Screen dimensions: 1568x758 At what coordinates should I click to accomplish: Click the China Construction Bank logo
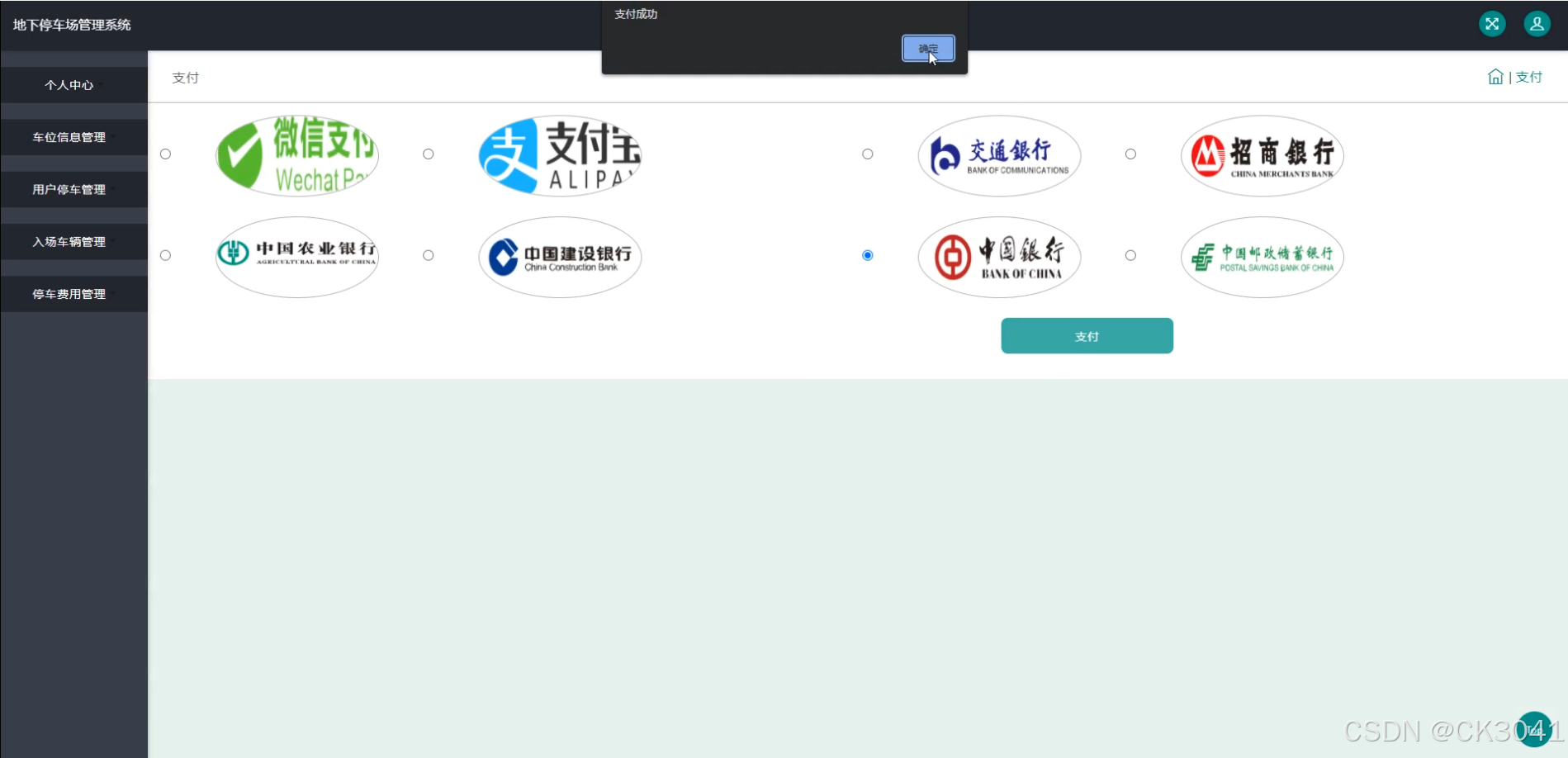coord(560,257)
